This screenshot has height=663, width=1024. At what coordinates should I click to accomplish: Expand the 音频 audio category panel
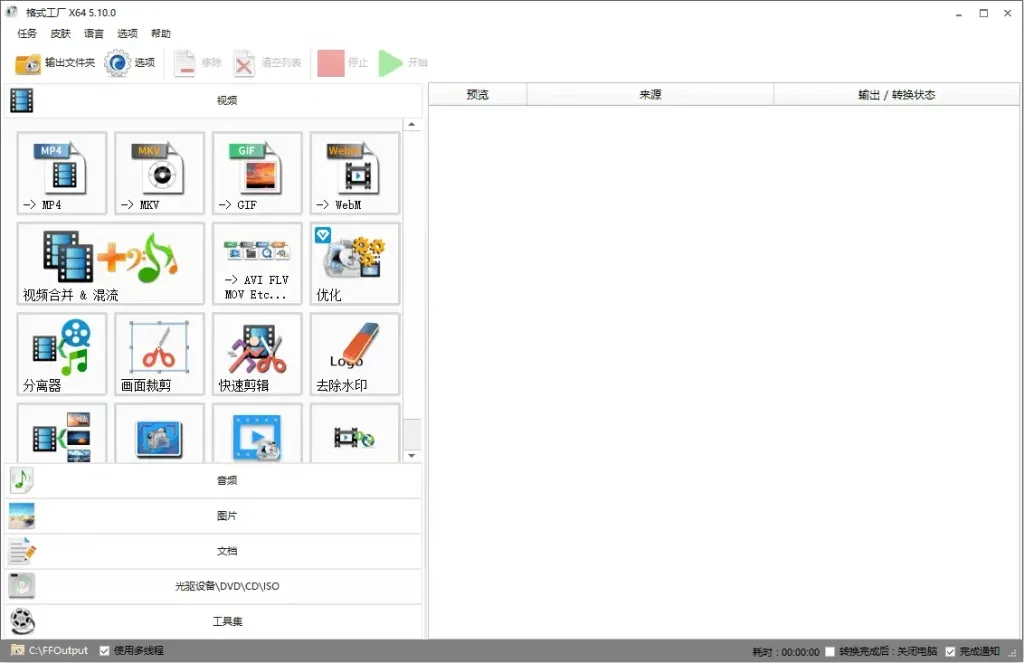pos(225,480)
